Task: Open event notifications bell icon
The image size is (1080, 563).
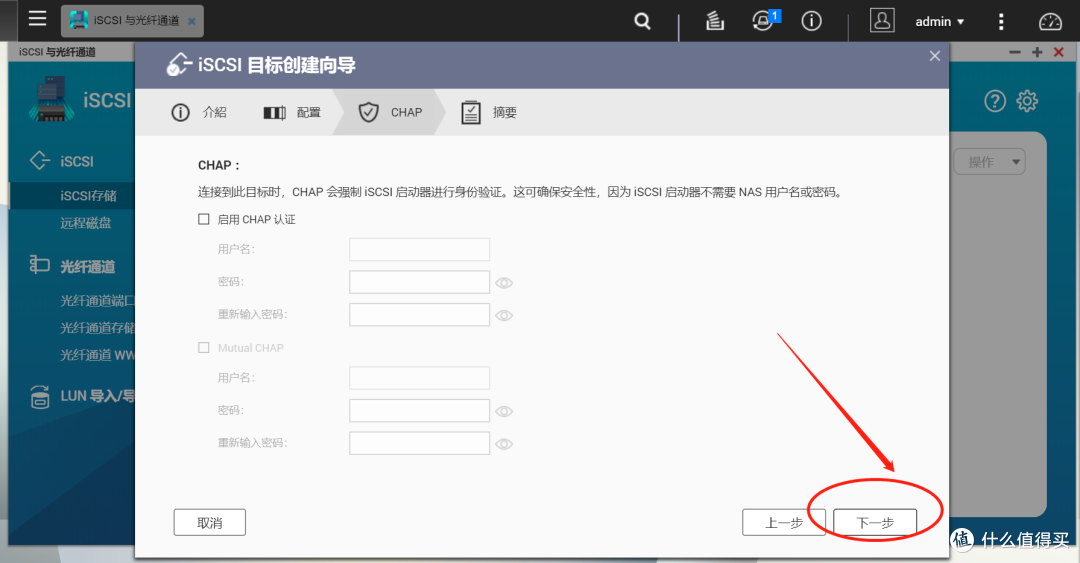Action: coord(764,21)
